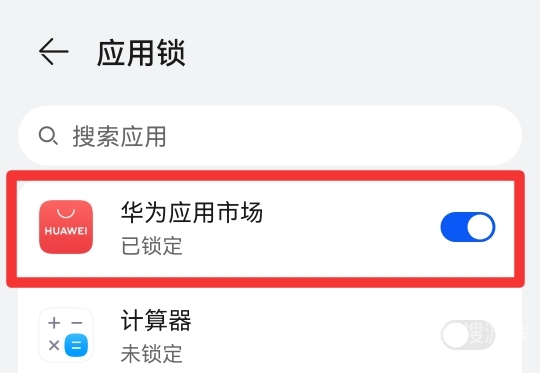The width and height of the screenshot is (540, 373).
Task: Select the 计算器 app name
Action: click(156, 320)
